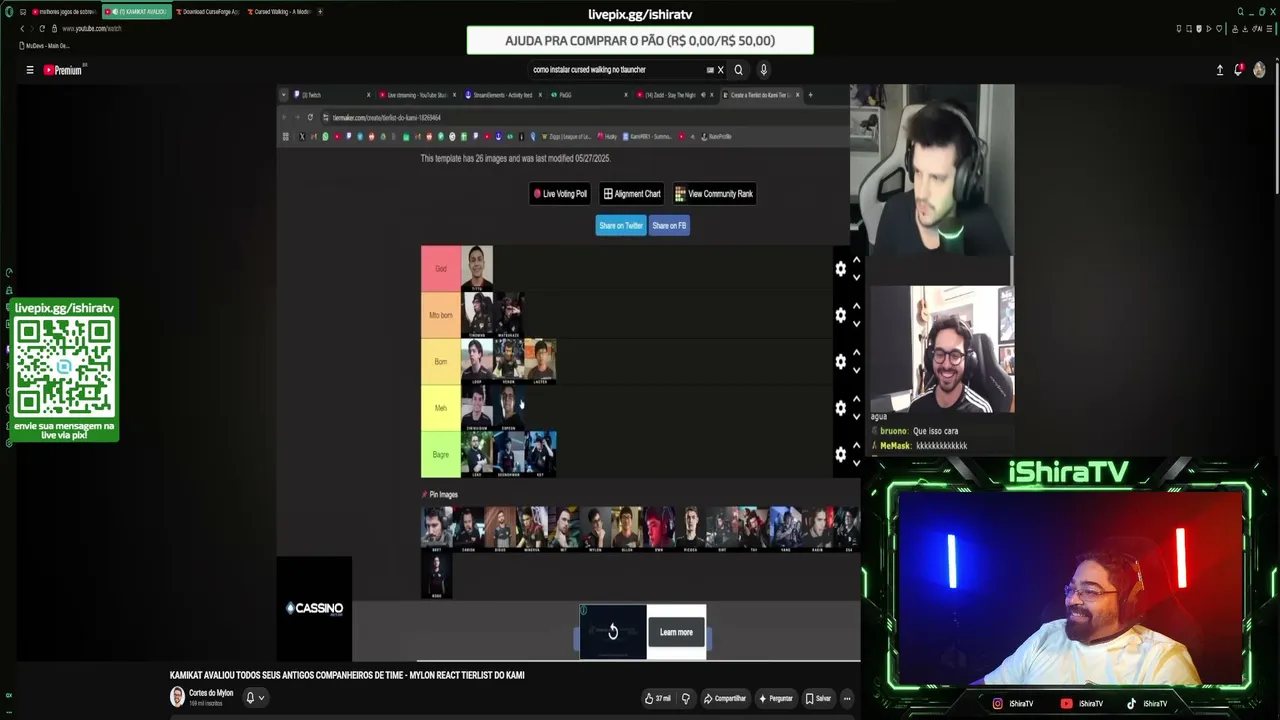The width and height of the screenshot is (1280, 720).
Task: Open the YouTube create upload icon
Action: [1220, 70]
